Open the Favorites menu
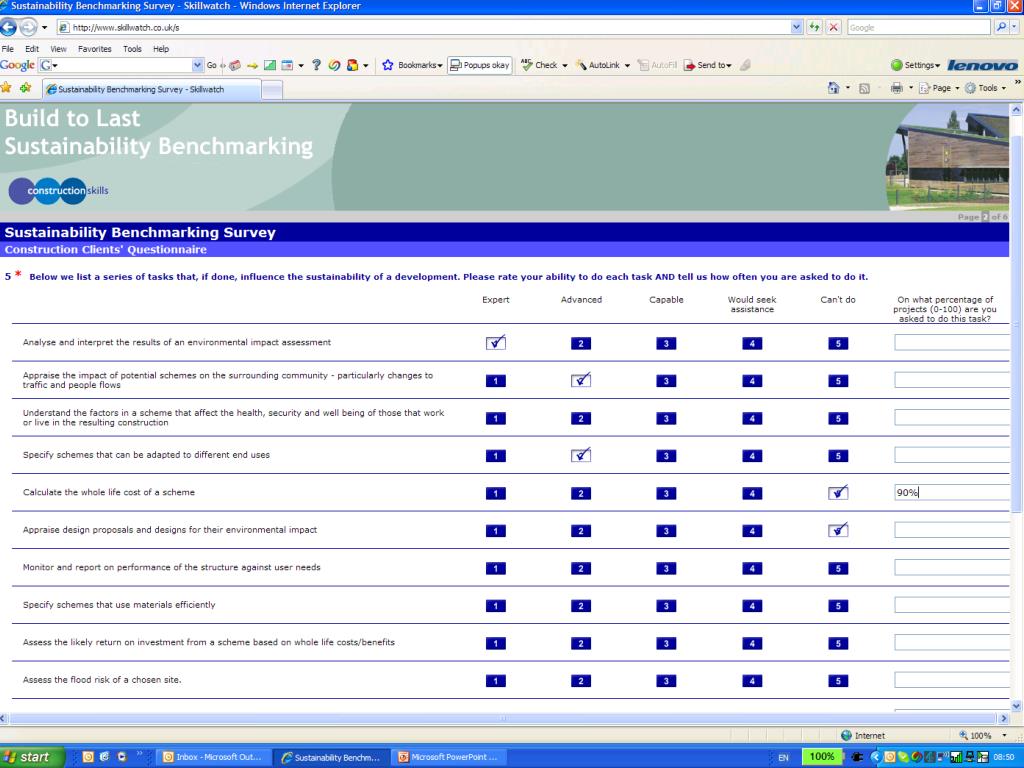 coord(94,49)
